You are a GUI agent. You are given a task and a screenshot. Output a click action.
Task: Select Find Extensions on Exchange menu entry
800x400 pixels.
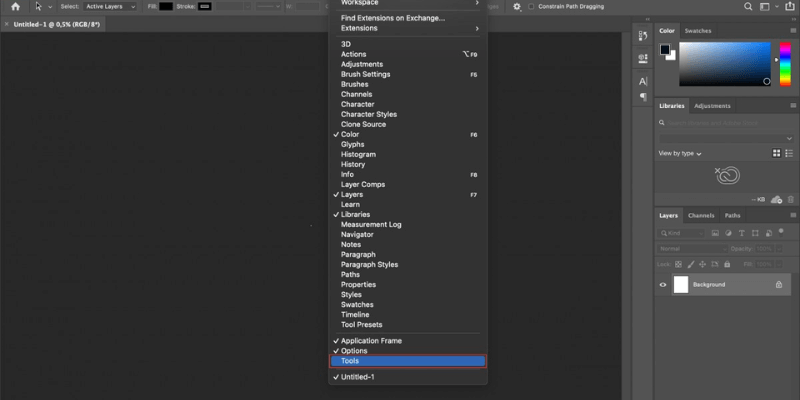[x=393, y=18]
